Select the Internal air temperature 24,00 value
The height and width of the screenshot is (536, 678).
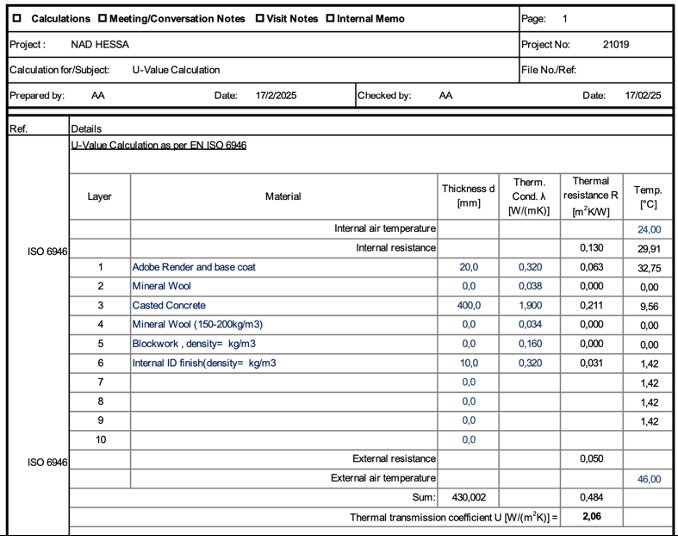[649, 229]
